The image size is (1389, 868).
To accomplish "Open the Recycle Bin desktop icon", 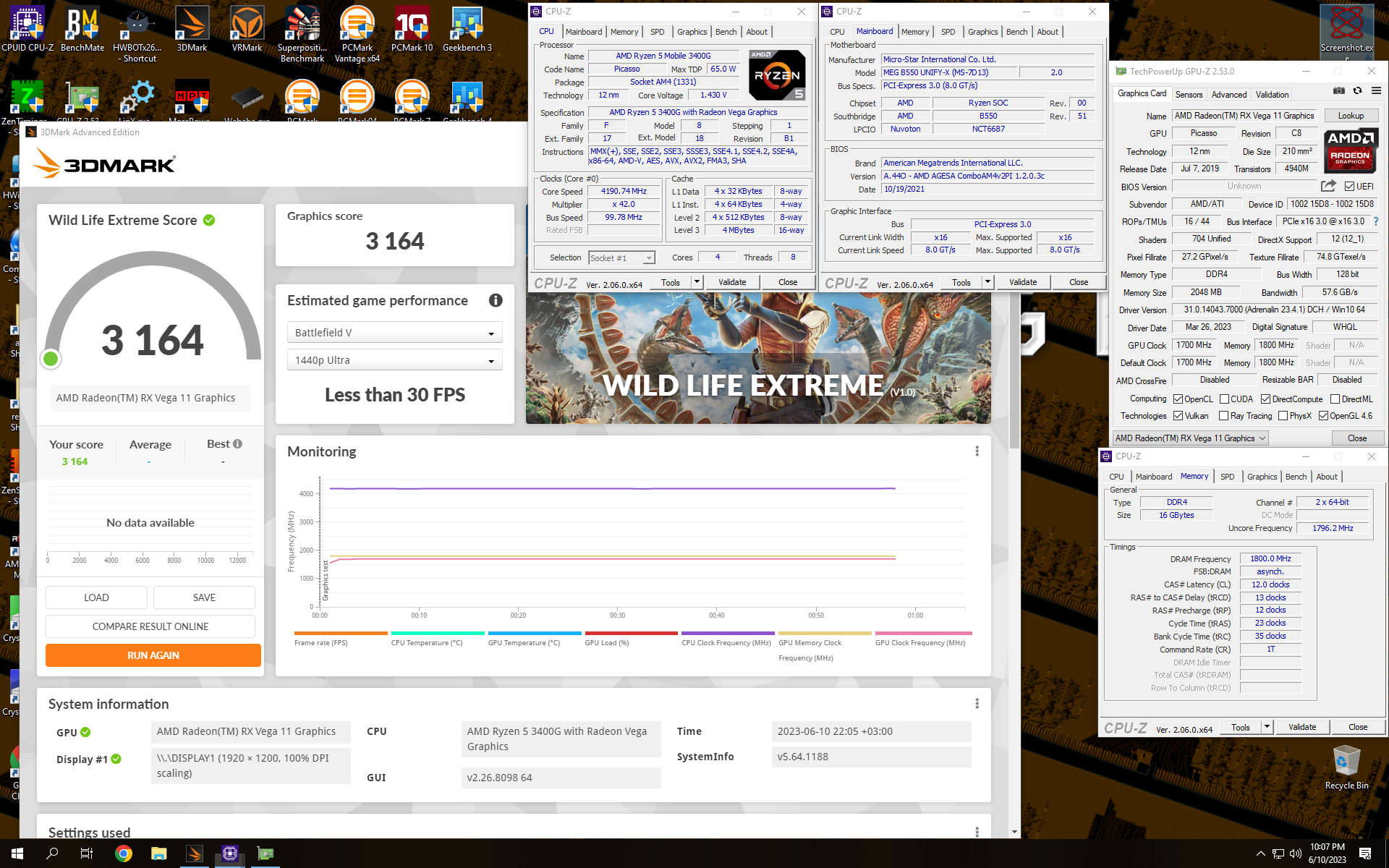I will coord(1346,767).
